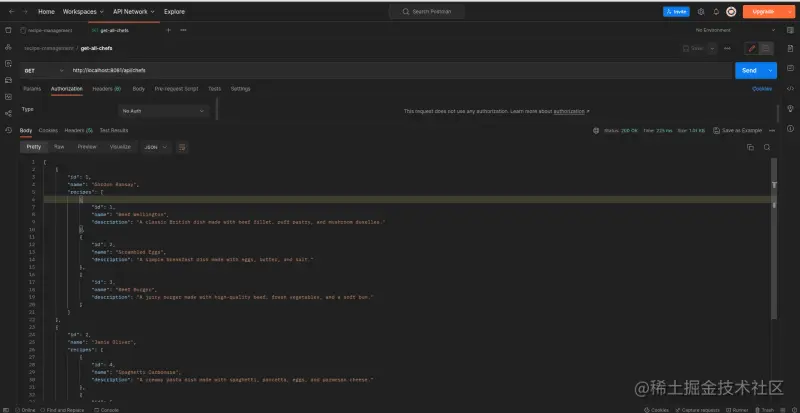
Task: Open the Explore page
Action: (x=174, y=11)
